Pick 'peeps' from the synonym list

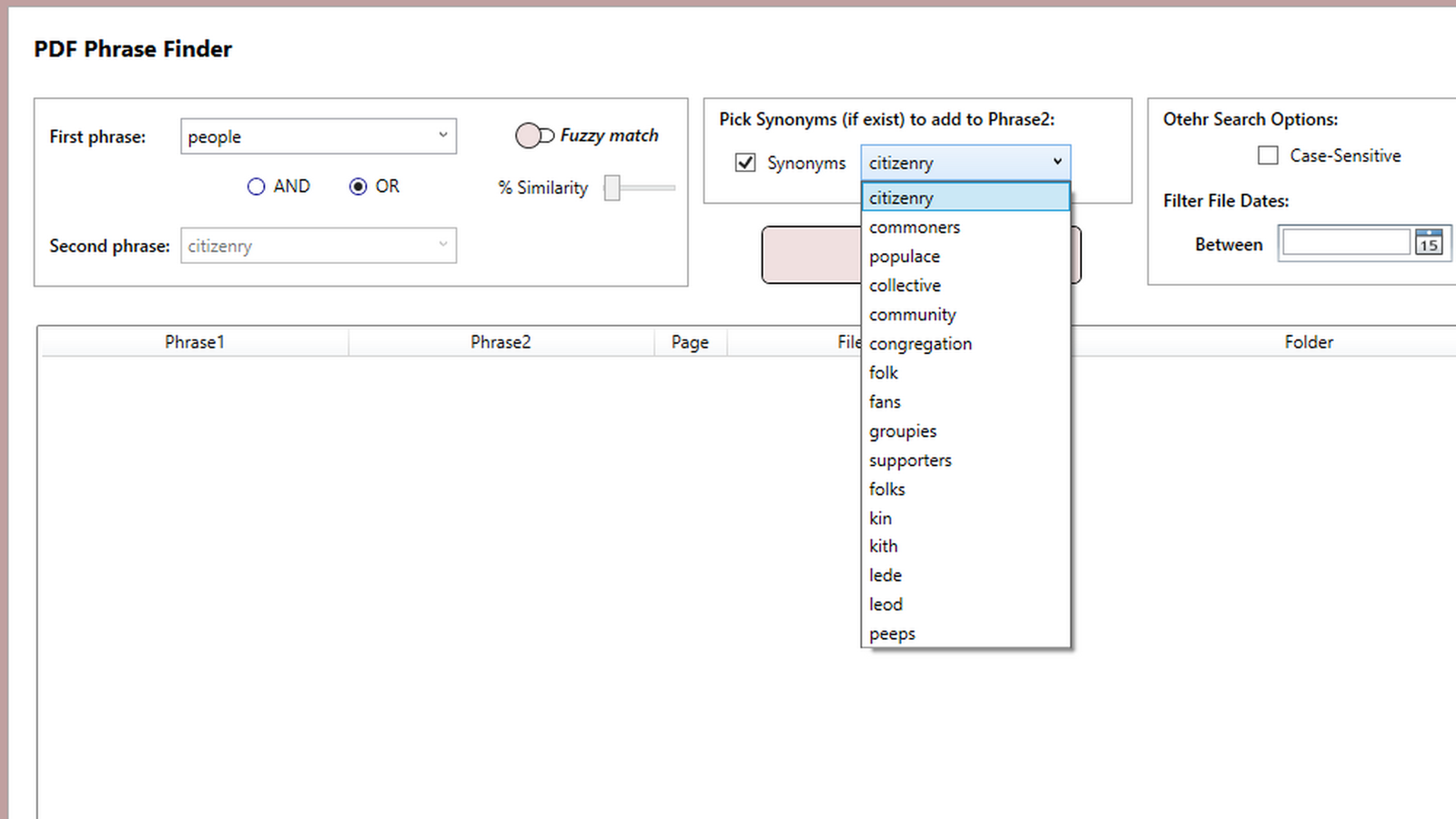click(891, 632)
